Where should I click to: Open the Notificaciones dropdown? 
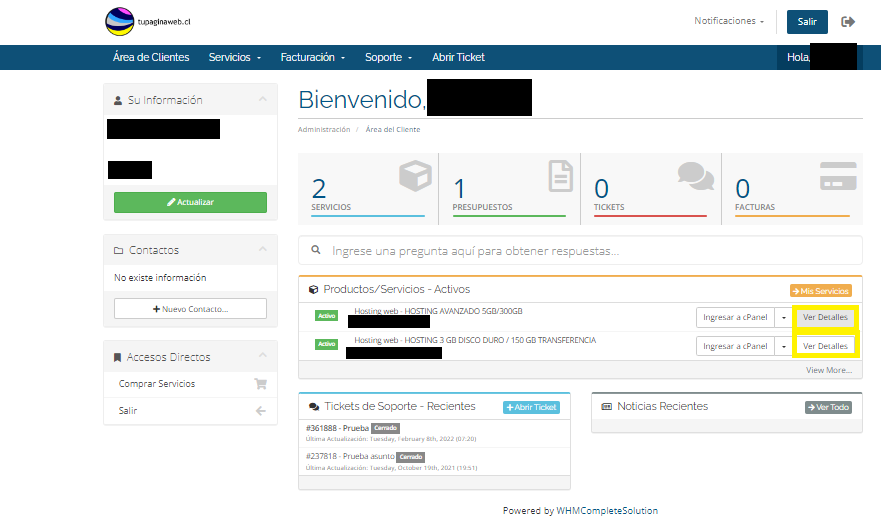[729, 21]
